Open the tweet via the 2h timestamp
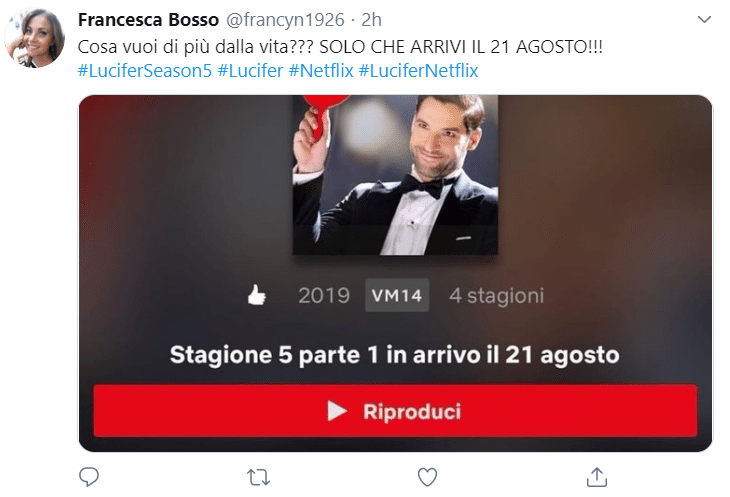The height and width of the screenshot is (497, 730). 371,20
